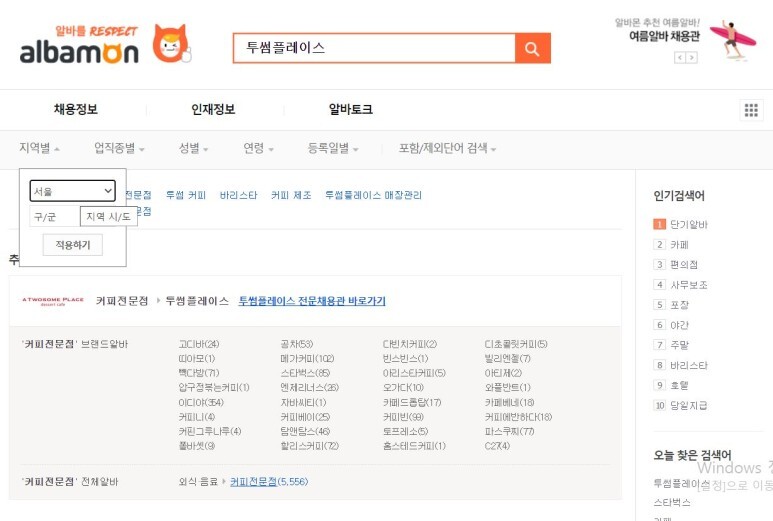Screen dimensions: 773x521
Task: Click the A Twosome Place logo
Action: pyautogui.click(x=52, y=300)
